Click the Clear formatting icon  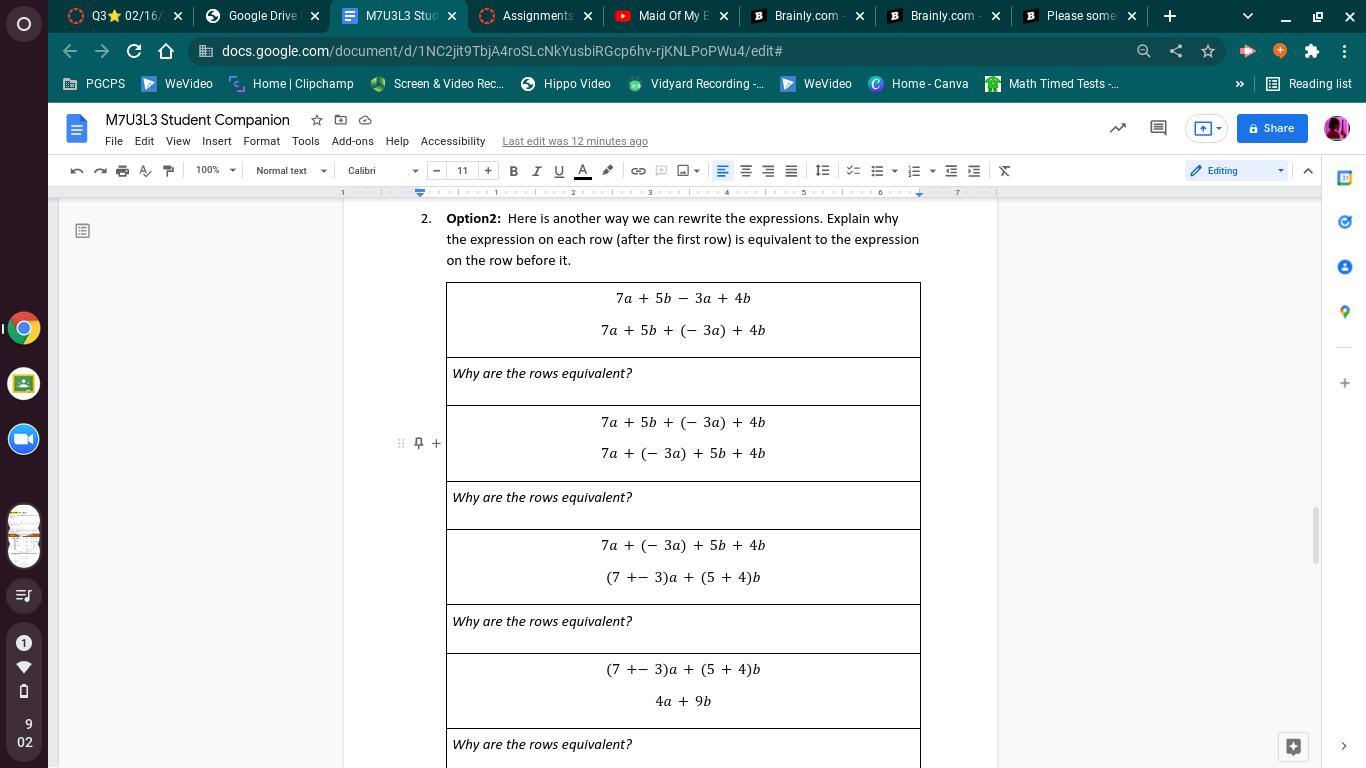1005,171
